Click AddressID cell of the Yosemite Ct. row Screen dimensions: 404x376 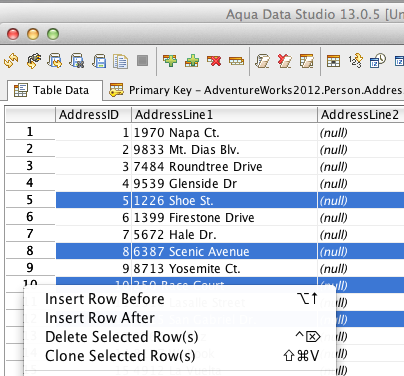(x=93, y=269)
